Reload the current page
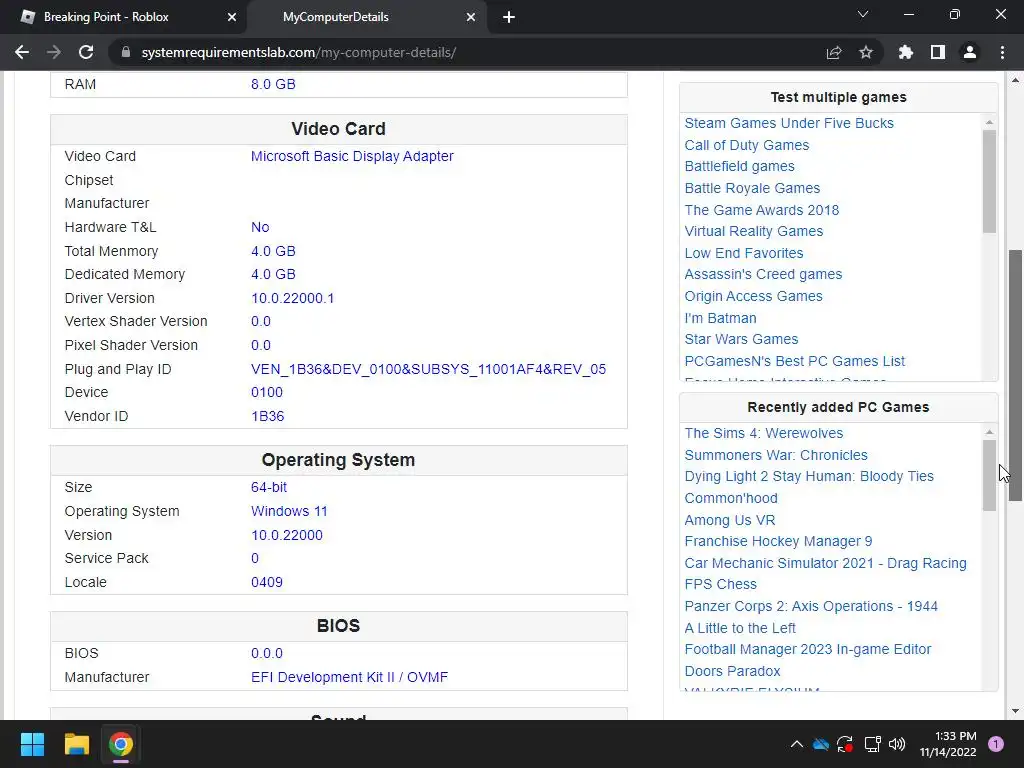Viewport: 1024px width, 768px height. (86, 52)
